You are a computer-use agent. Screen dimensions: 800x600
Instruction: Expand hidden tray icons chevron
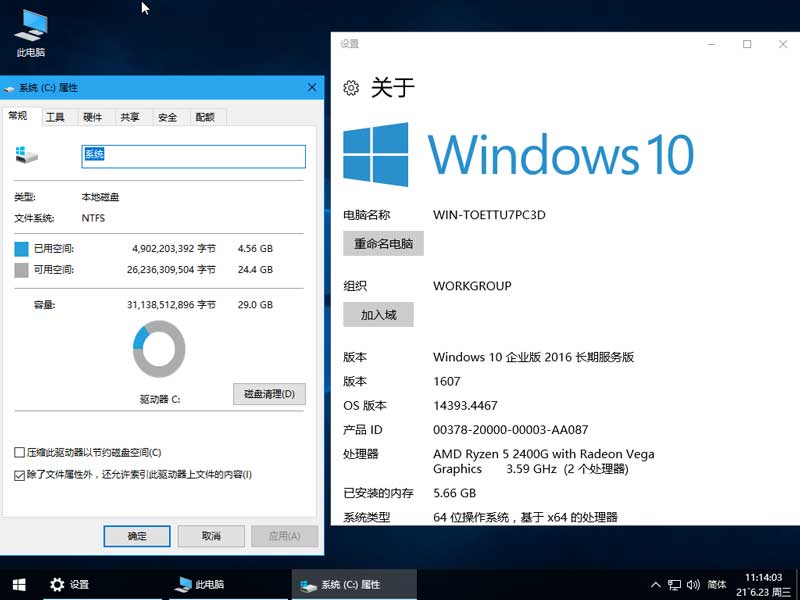[x=656, y=585]
